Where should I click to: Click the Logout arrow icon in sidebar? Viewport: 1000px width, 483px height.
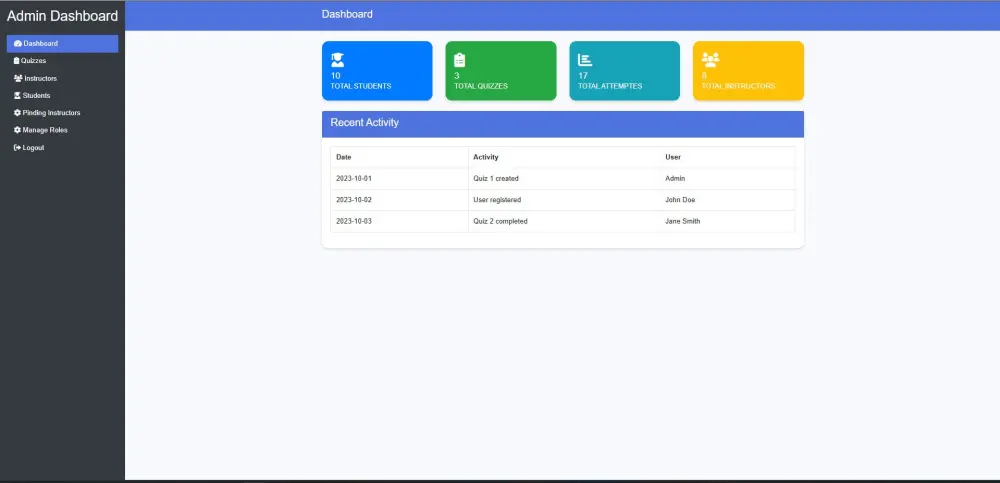17,147
